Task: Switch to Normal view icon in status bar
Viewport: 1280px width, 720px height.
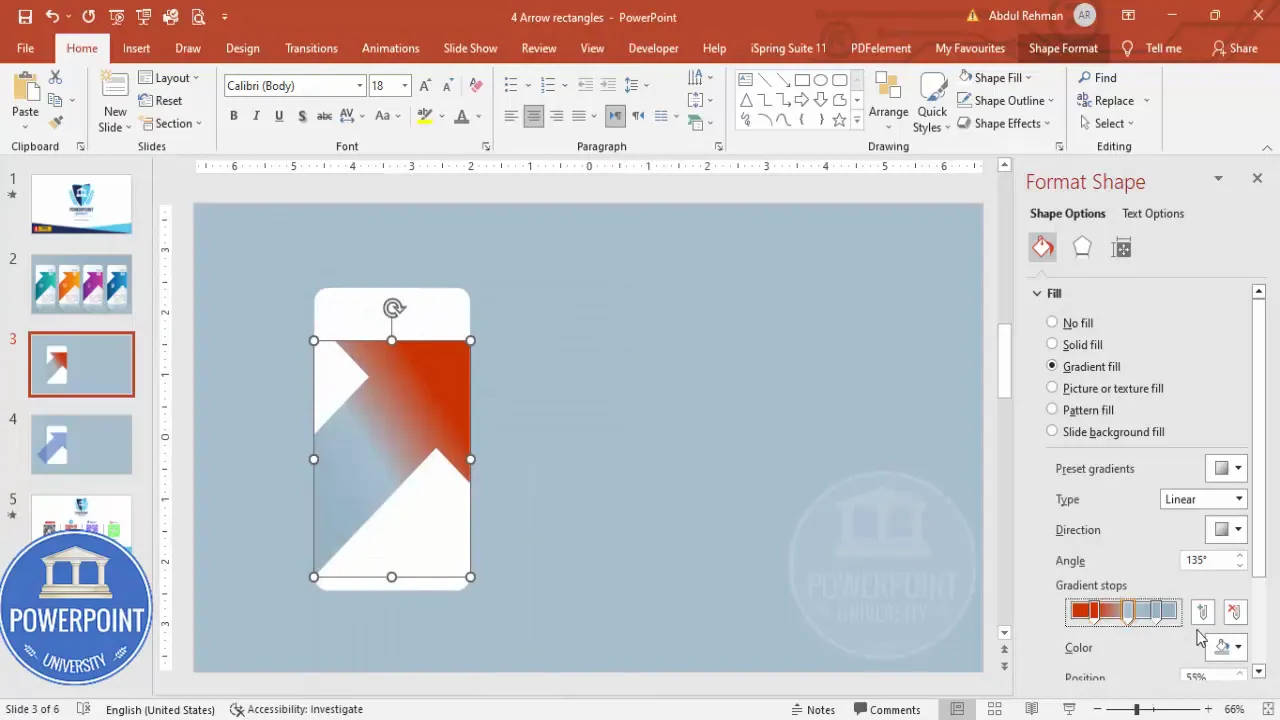Action: [x=957, y=709]
